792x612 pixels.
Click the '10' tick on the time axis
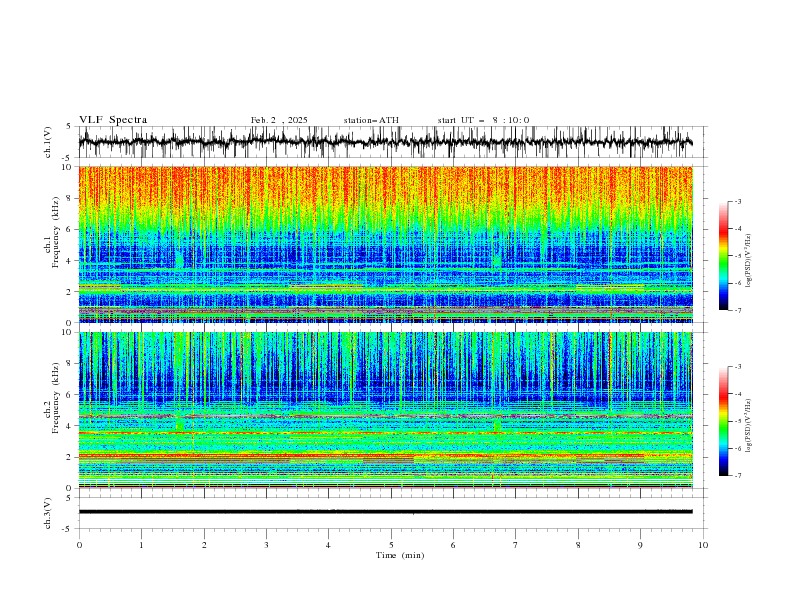(703, 545)
